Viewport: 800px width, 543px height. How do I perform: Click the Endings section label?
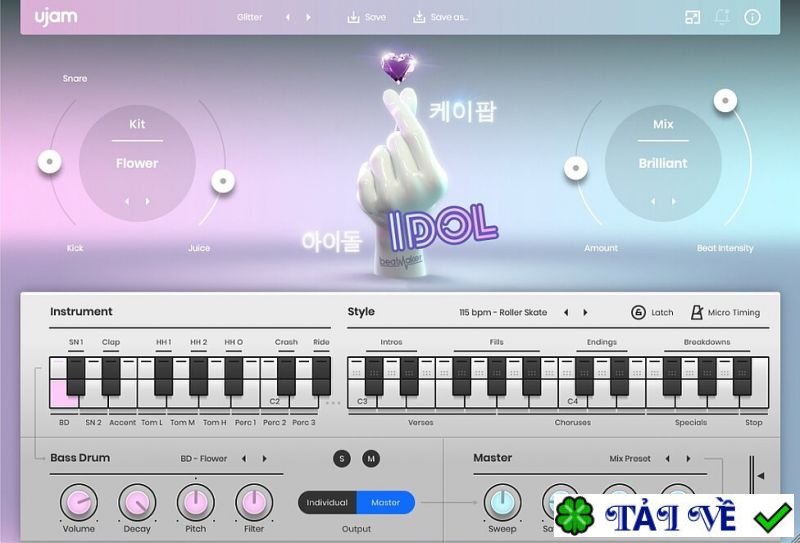coord(602,342)
